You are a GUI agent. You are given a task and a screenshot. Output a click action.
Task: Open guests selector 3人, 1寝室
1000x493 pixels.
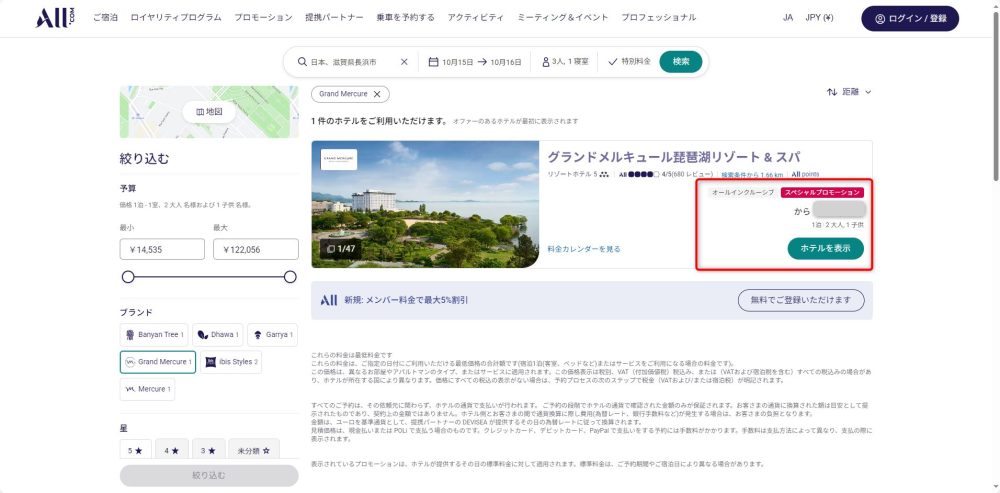(x=565, y=62)
